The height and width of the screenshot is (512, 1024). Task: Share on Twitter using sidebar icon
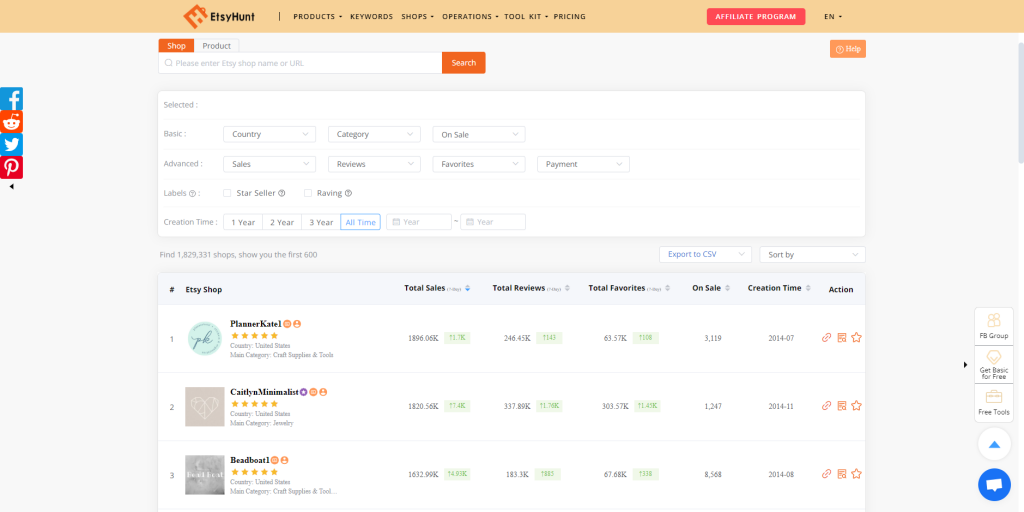(x=11, y=145)
